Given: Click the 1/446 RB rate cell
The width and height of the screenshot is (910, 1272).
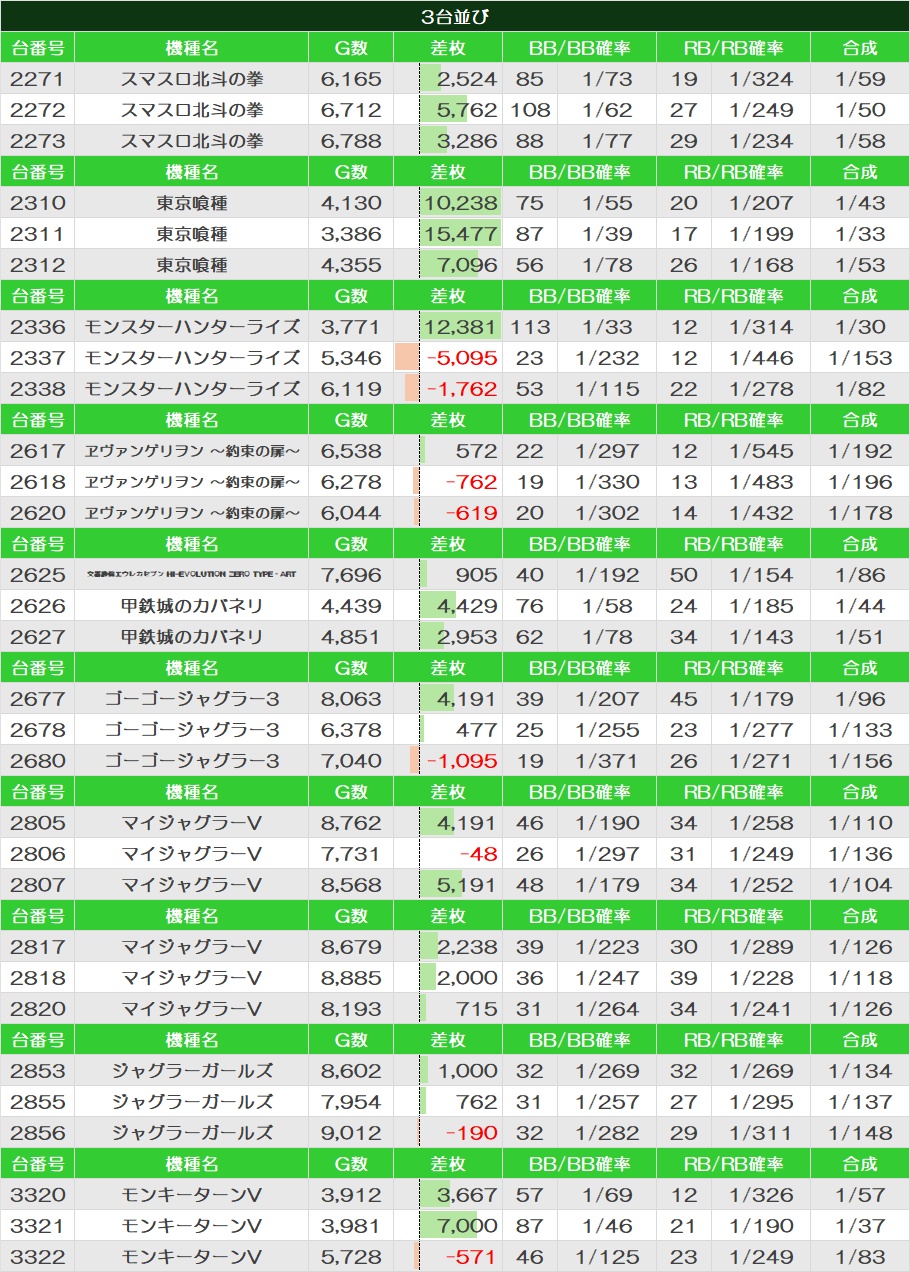Looking at the screenshot, I should pyautogui.click(x=761, y=358).
